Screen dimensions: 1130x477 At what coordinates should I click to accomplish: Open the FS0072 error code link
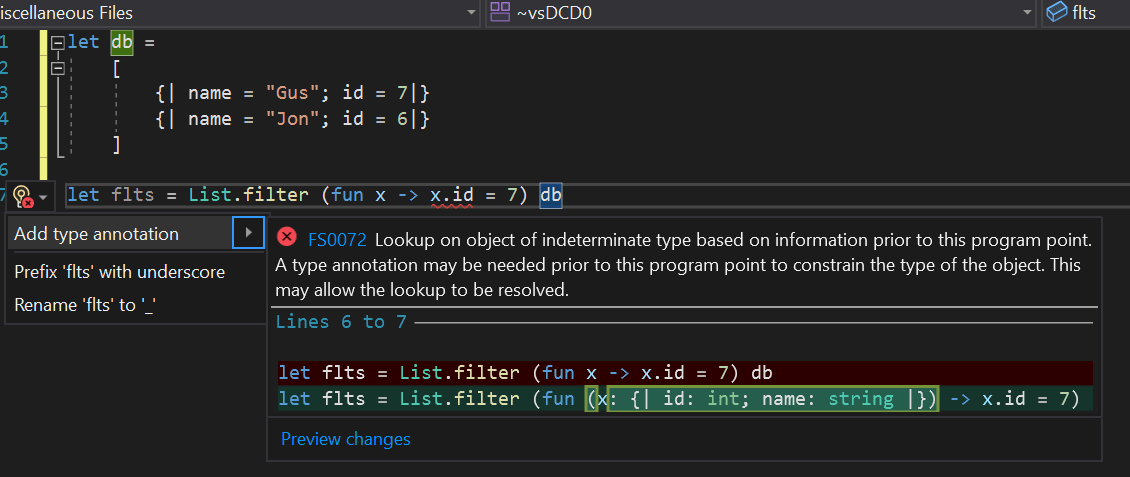(x=337, y=240)
